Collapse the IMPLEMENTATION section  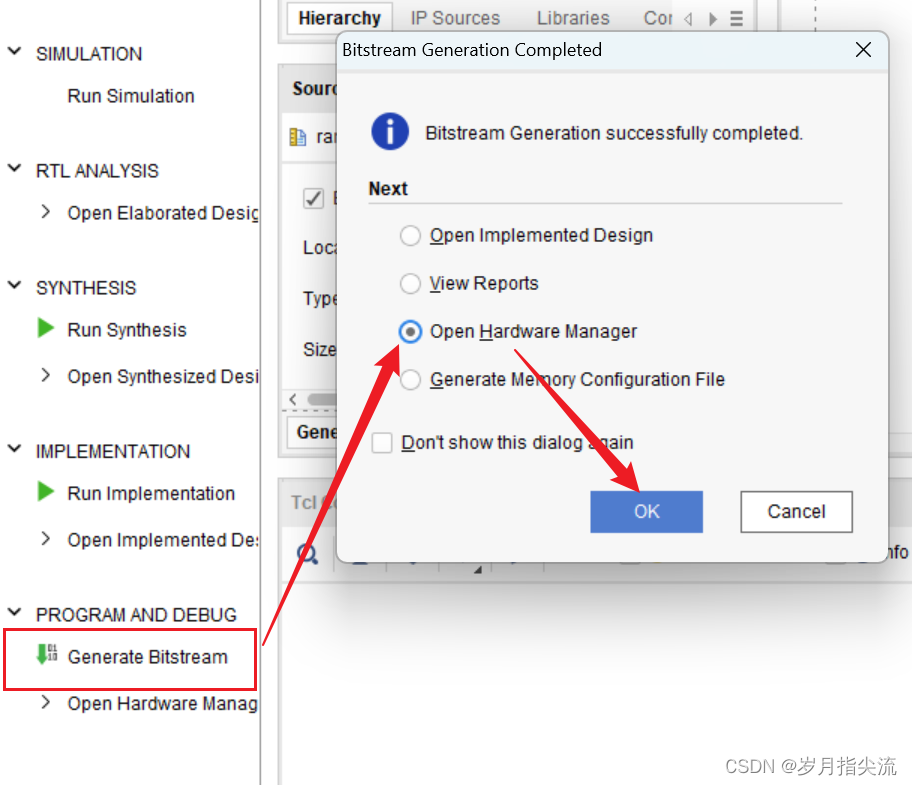tap(15, 449)
